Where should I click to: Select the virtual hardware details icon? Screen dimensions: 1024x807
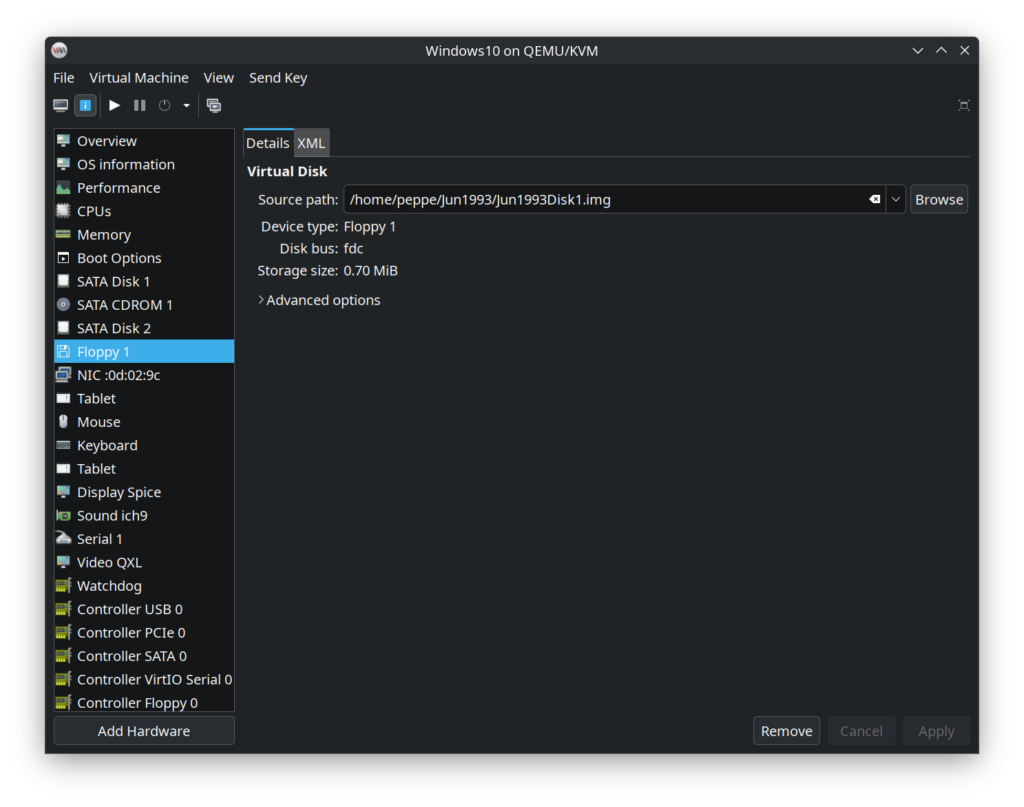pos(85,105)
